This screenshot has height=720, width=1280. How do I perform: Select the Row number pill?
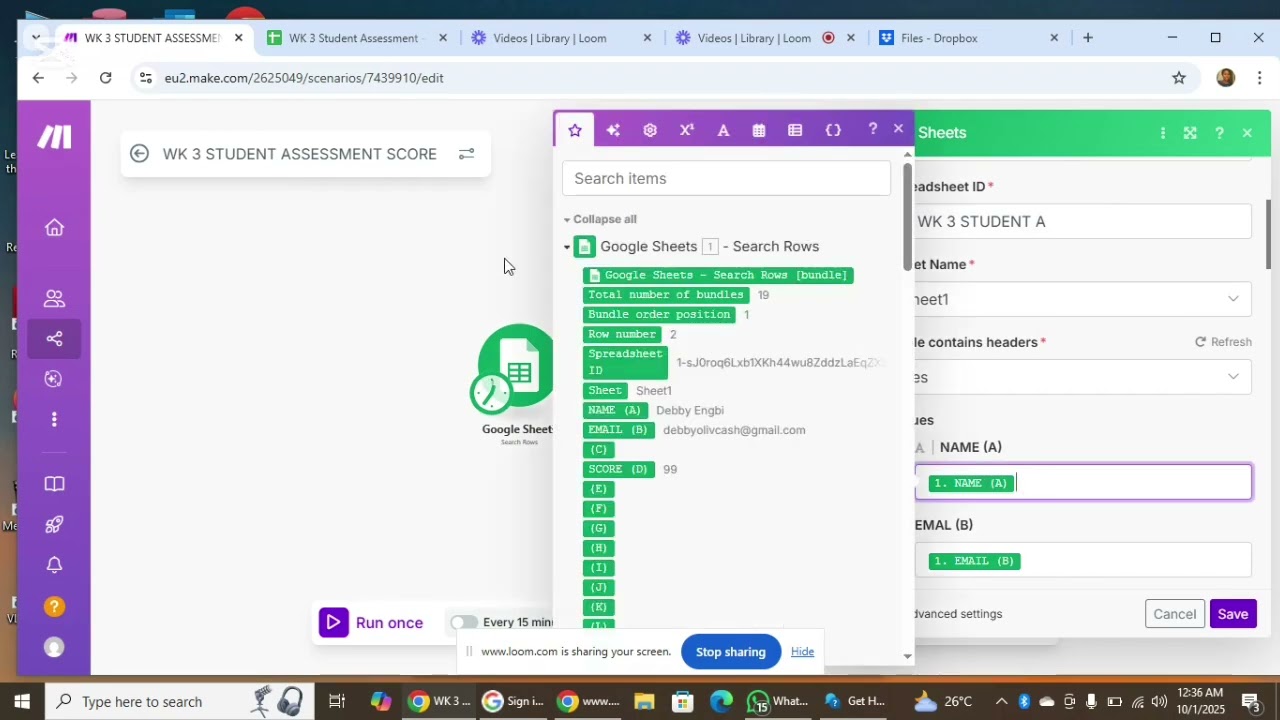[x=622, y=334]
